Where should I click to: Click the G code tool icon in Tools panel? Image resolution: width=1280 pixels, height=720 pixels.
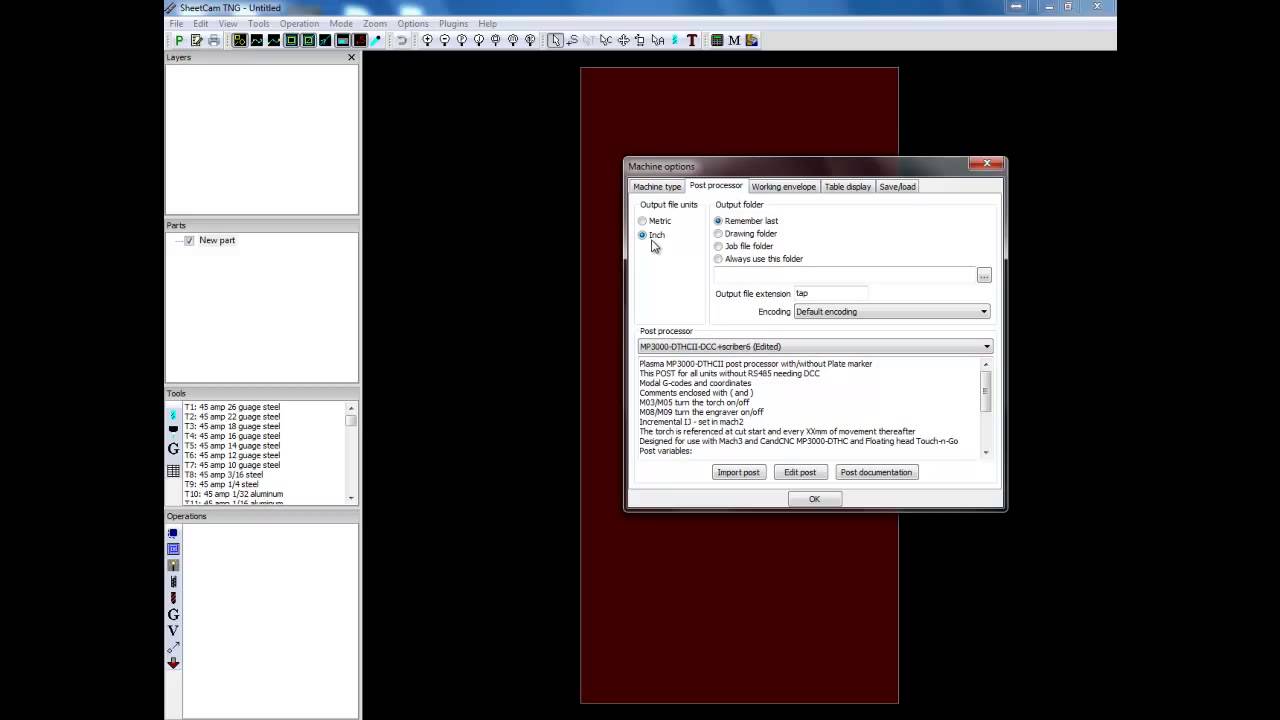pyautogui.click(x=173, y=450)
